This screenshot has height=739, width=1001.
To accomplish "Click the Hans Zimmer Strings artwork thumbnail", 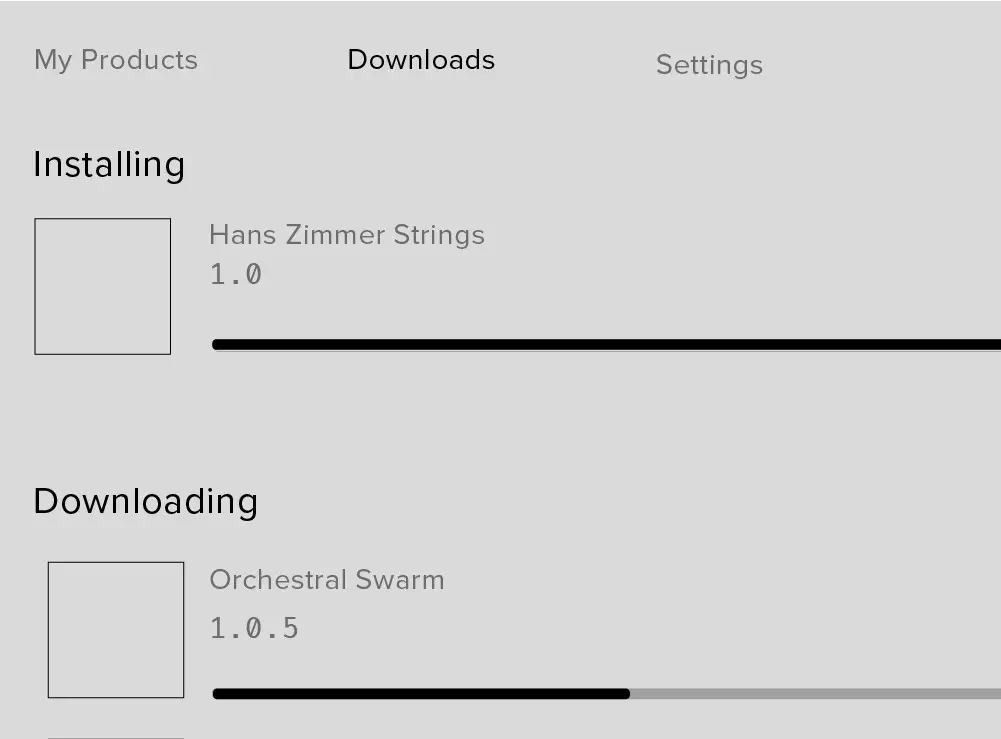I will (x=103, y=286).
